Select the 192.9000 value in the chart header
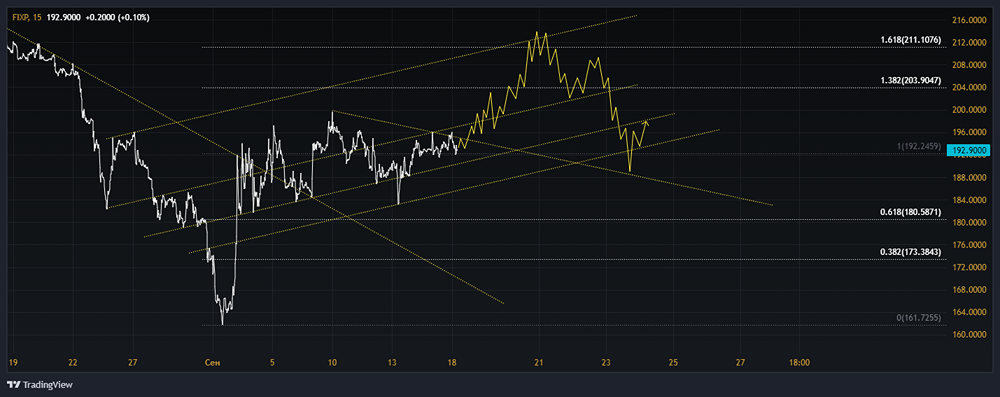The width and height of the screenshot is (1000, 397). coord(64,18)
